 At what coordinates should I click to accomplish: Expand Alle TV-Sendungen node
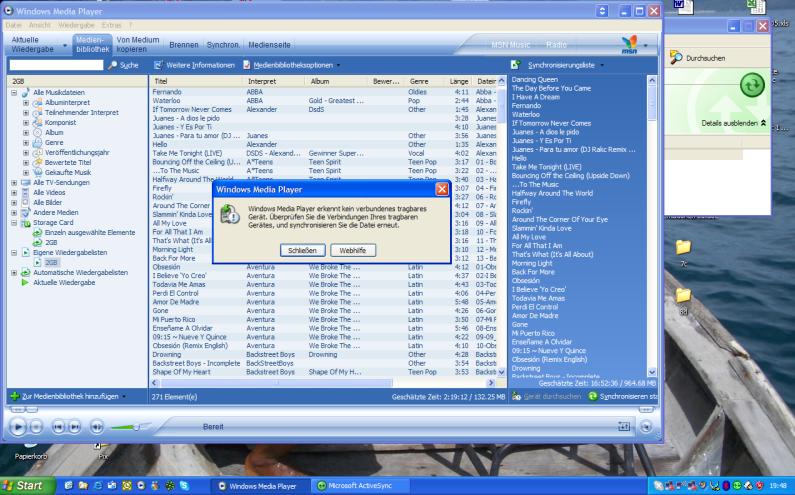pyautogui.click(x=14, y=183)
